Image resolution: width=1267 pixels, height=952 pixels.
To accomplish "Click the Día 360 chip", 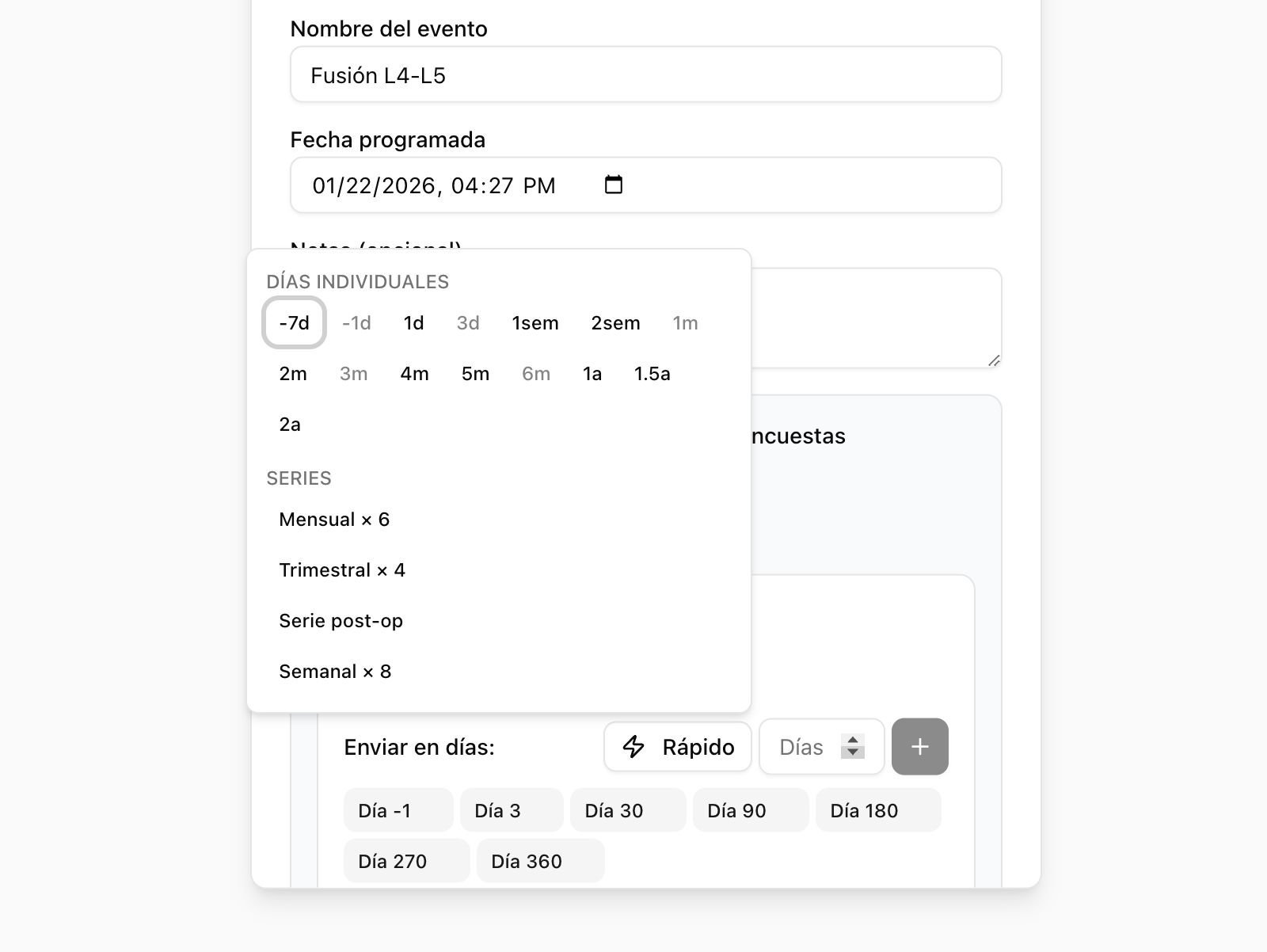I will click(540, 860).
